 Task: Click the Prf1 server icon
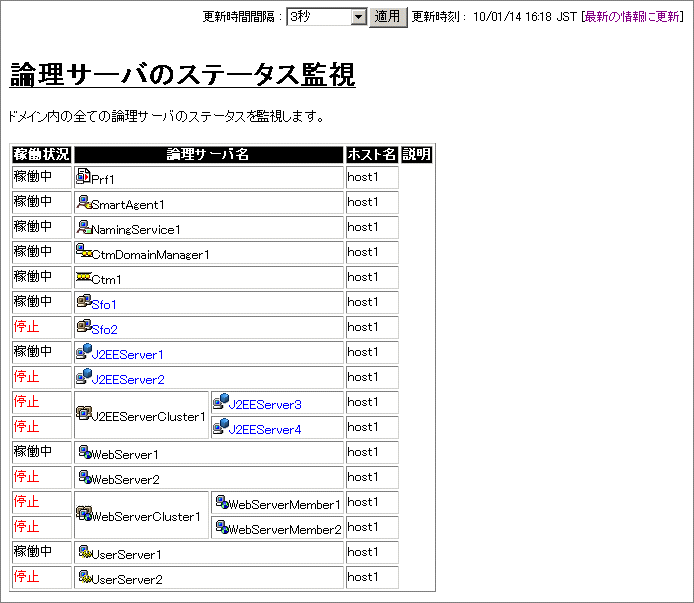[83, 176]
